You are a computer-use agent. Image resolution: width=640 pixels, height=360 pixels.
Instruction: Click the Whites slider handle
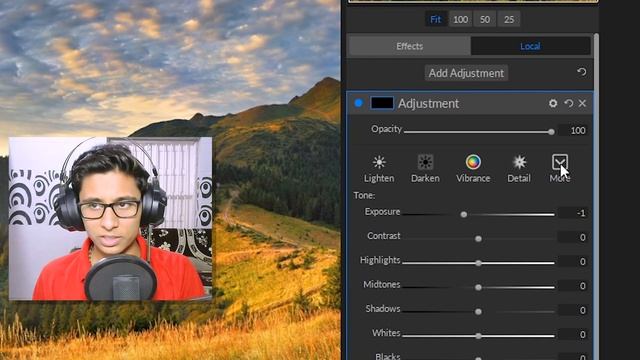[x=478, y=336]
